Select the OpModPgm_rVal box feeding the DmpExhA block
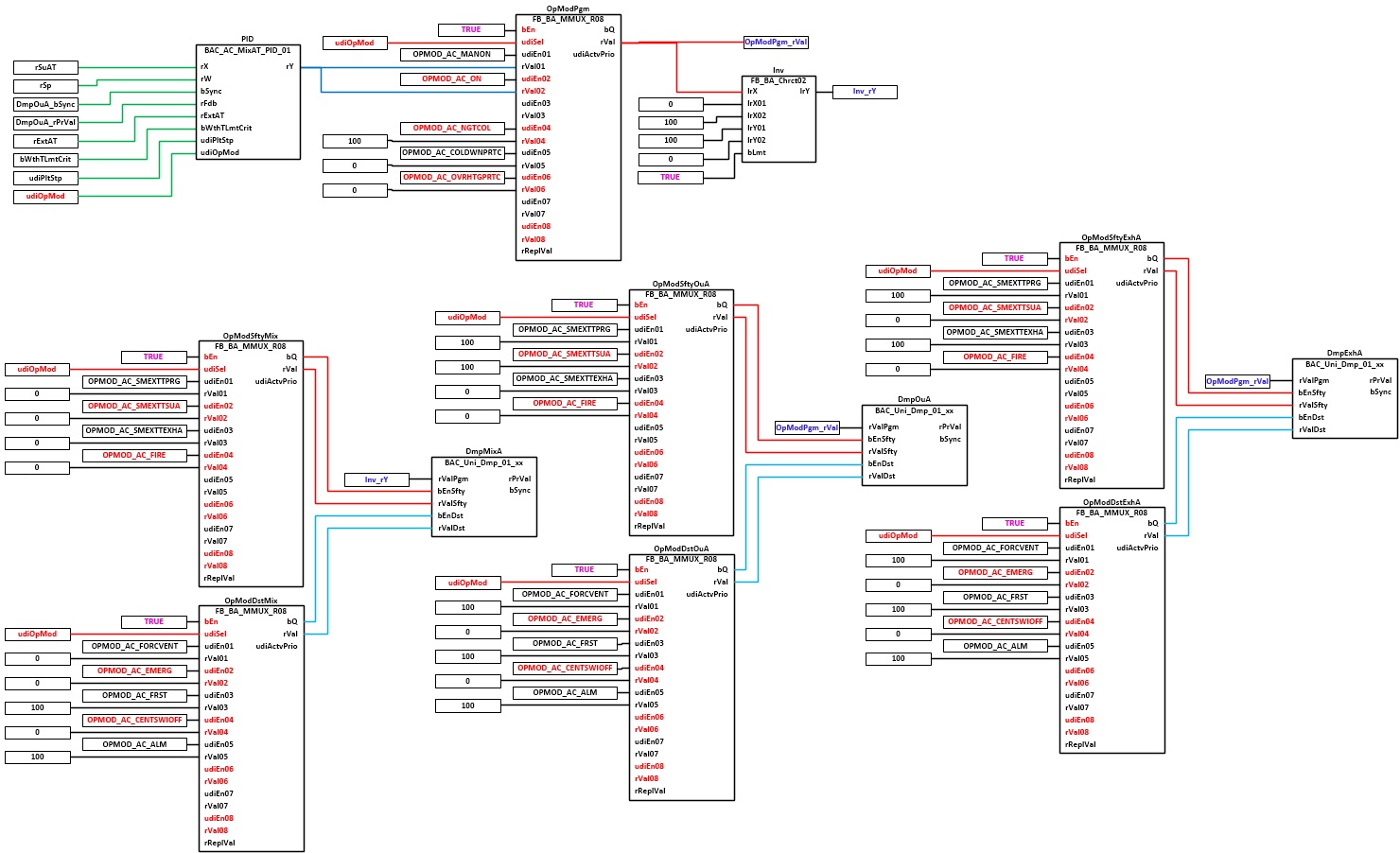 coord(1237,381)
